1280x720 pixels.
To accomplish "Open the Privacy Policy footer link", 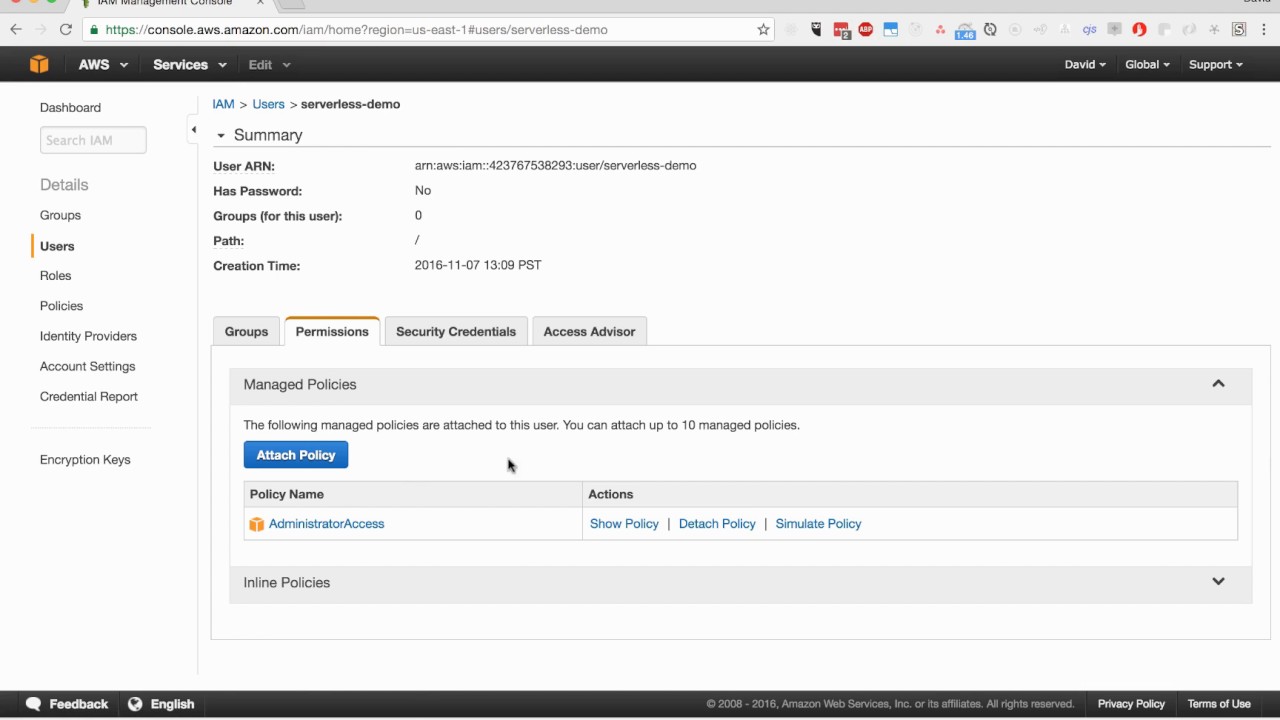I will (x=1131, y=704).
